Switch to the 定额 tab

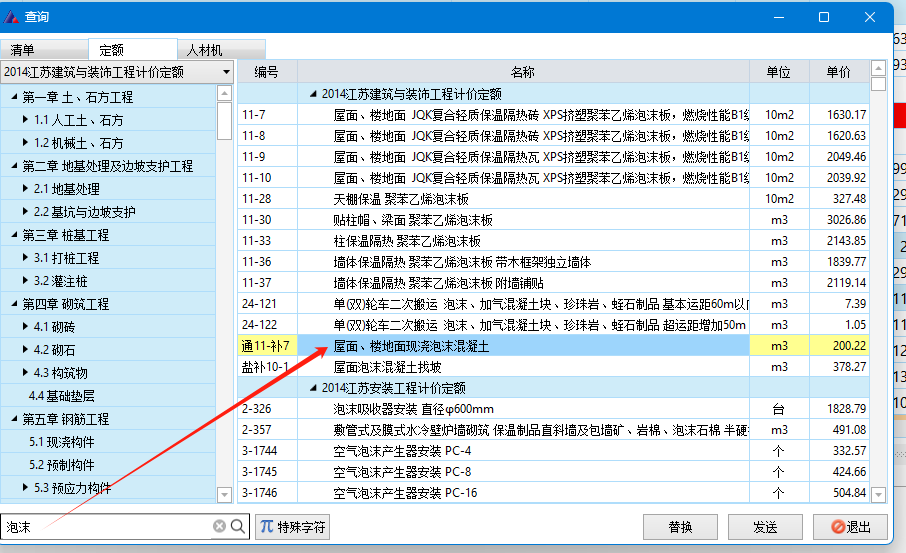133,50
